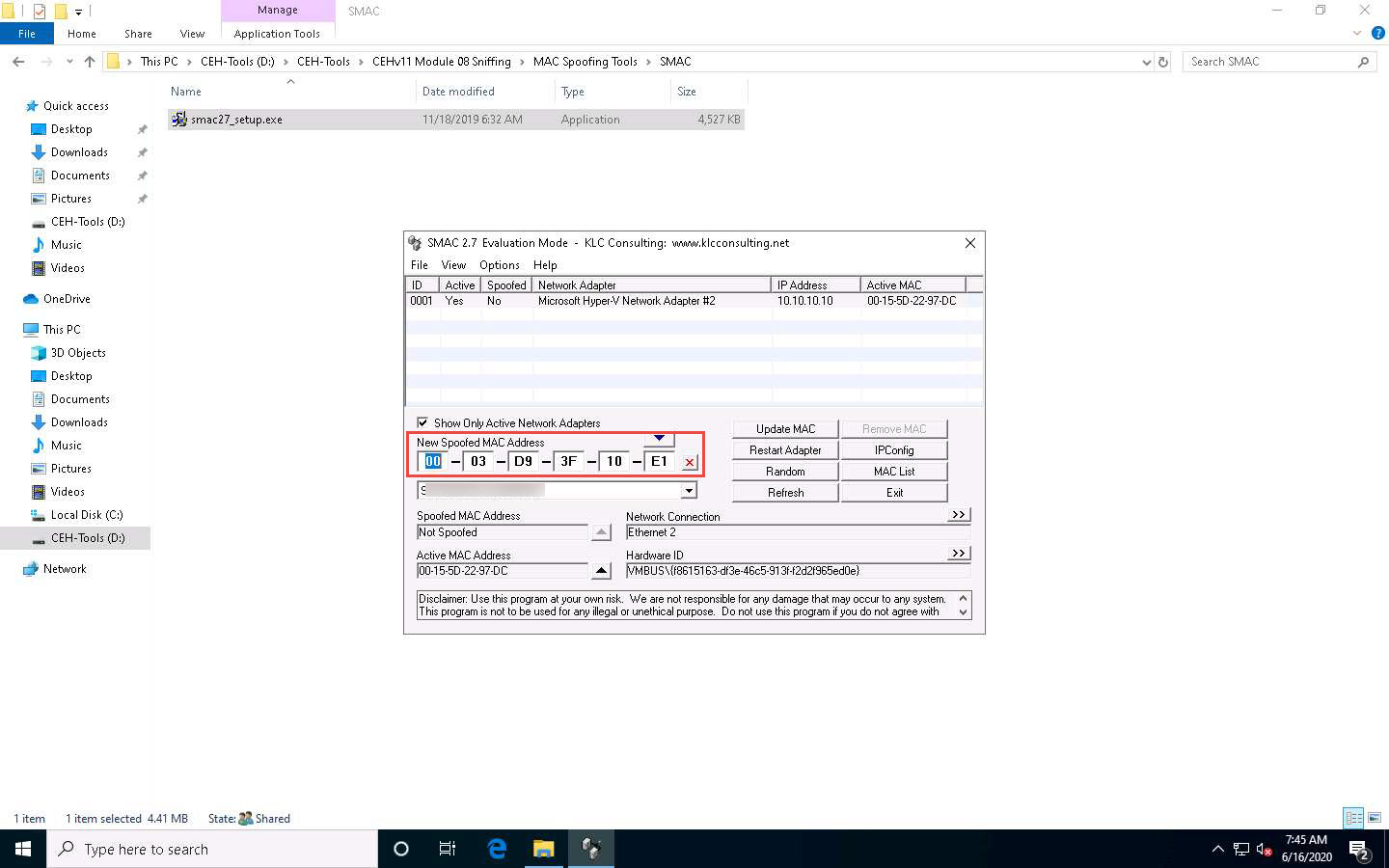Click the Network Adapter column header
Screen dimensions: 1389x868
coord(652,285)
